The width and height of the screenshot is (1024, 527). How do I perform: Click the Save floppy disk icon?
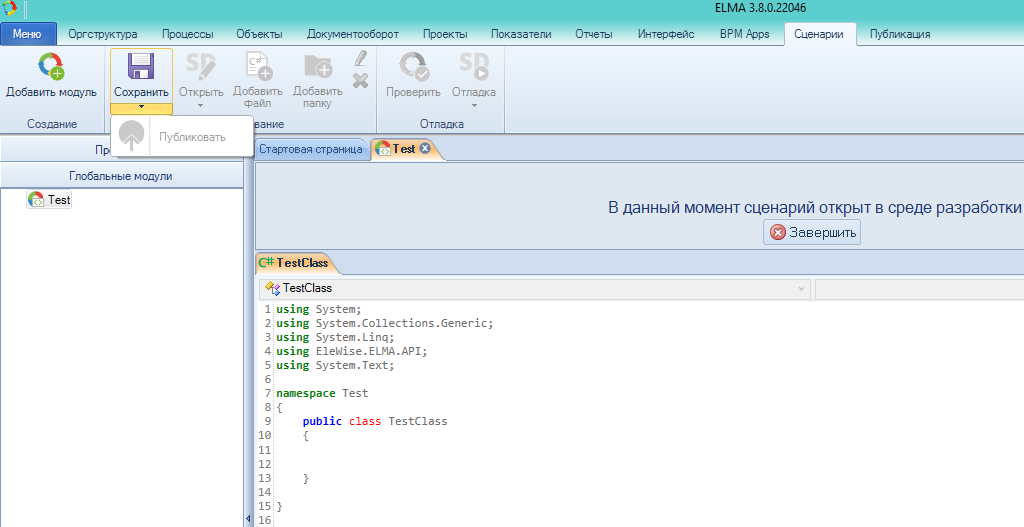pyautogui.click(x=141, y=68)
